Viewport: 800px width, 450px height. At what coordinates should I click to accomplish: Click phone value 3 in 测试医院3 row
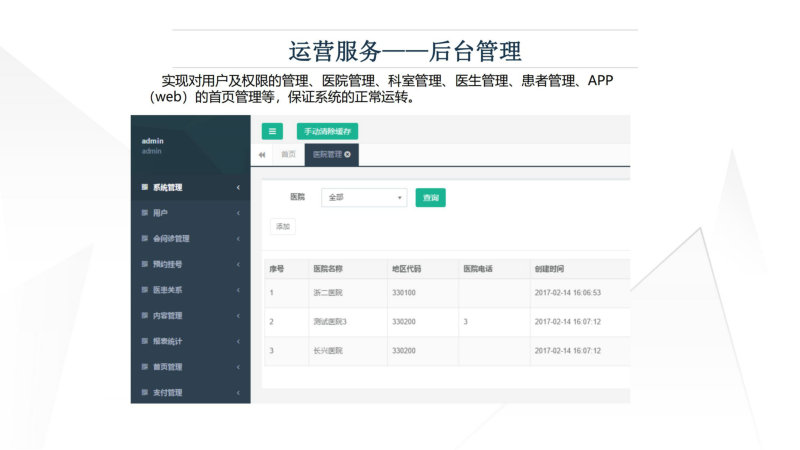pyautogui.click(x=465, y=322)
